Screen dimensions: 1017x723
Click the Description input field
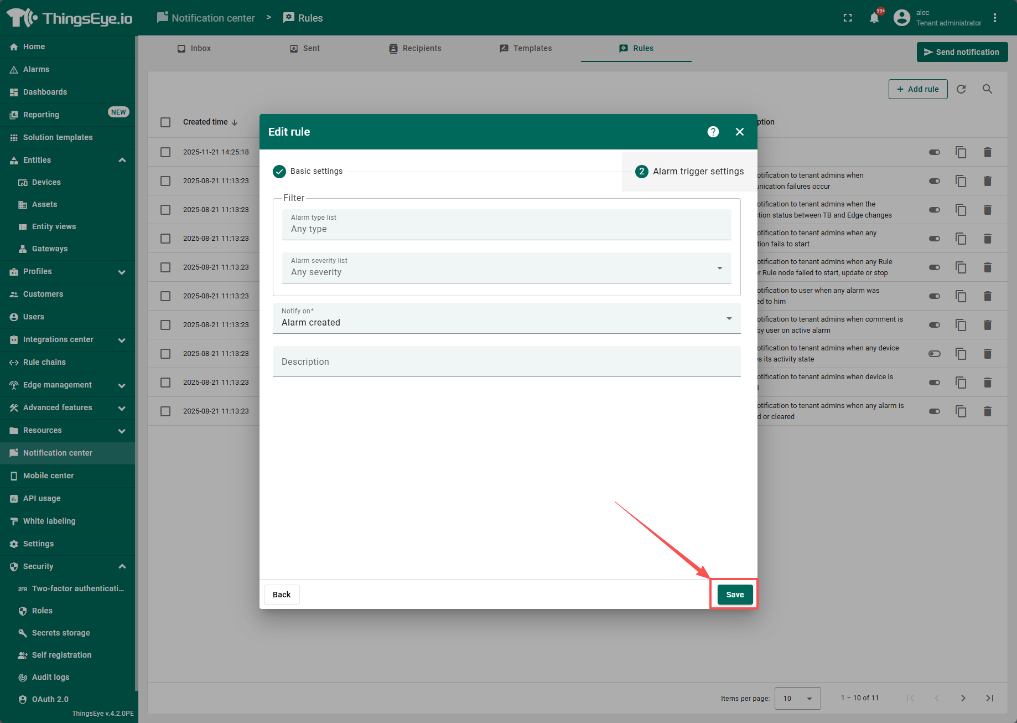pyautogui.click(x=506, y=362)
